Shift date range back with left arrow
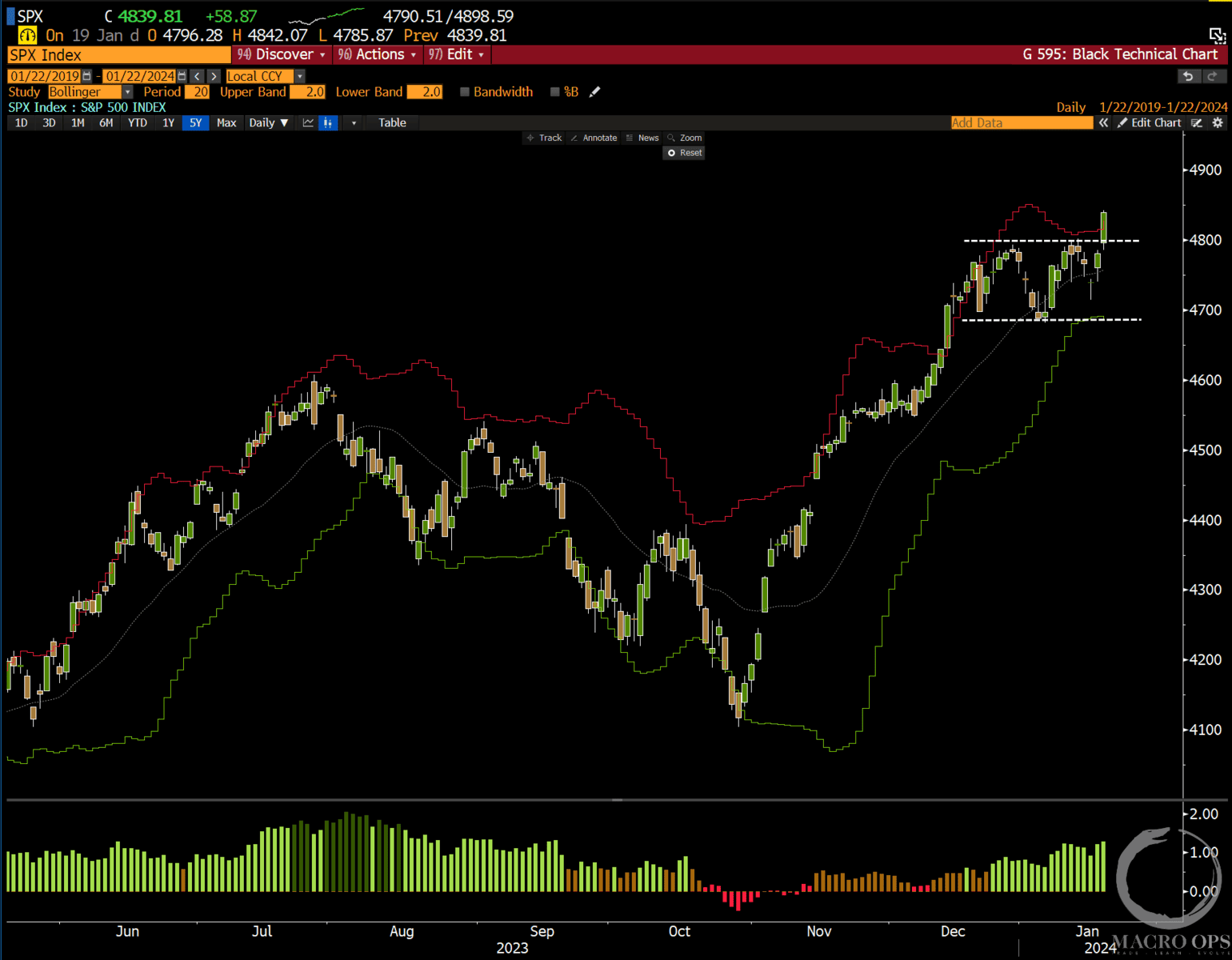 [198, 76]
